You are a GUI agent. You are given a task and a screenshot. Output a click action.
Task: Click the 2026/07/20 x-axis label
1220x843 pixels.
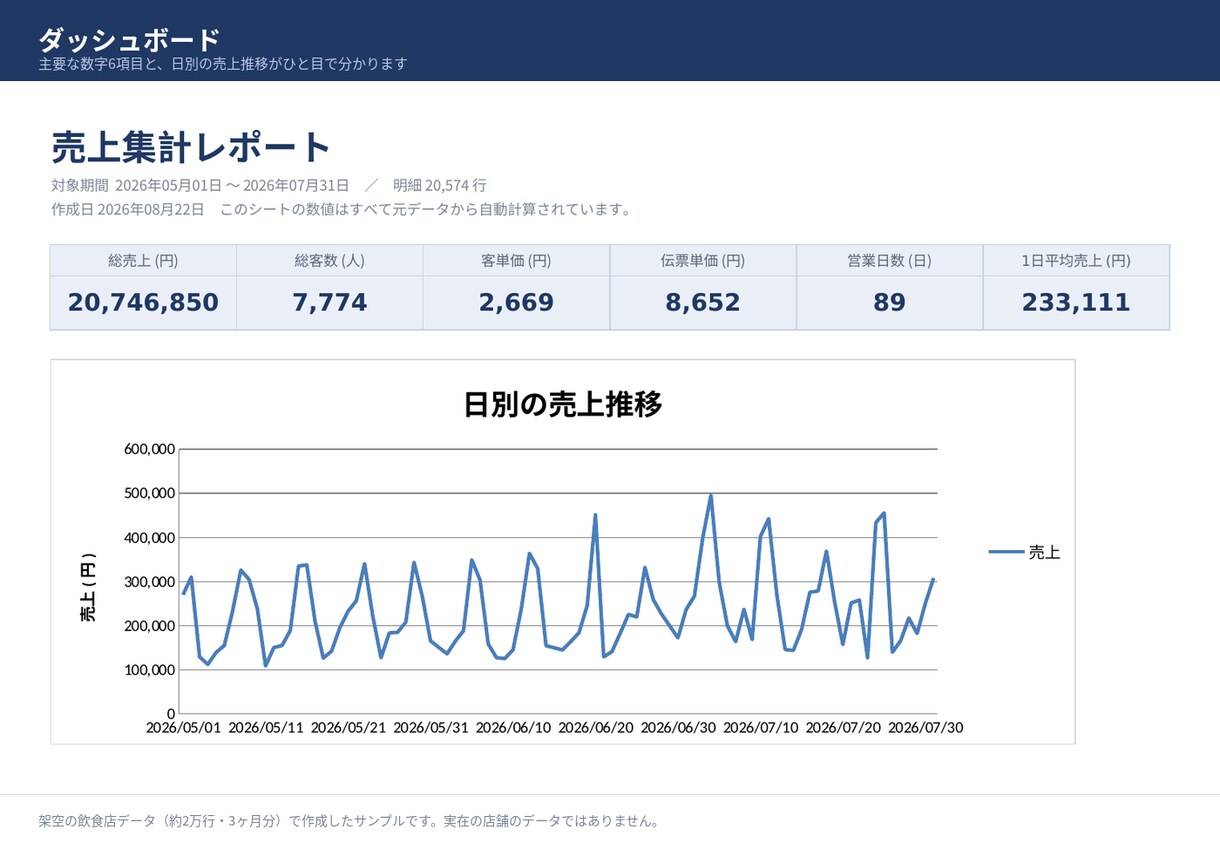coord(843,728)
